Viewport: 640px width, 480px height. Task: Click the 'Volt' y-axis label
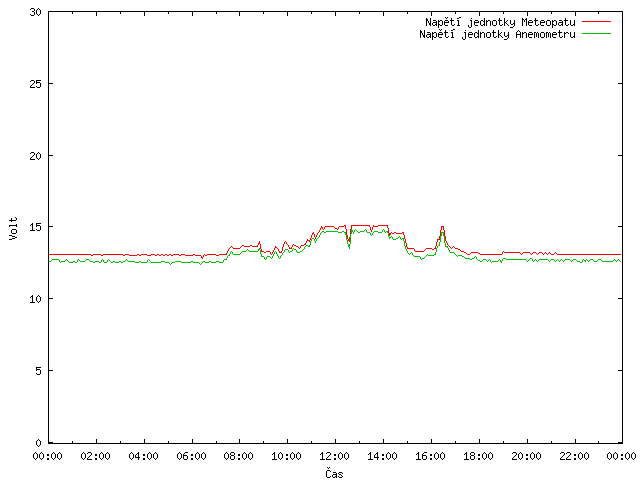tap(13, 228)
